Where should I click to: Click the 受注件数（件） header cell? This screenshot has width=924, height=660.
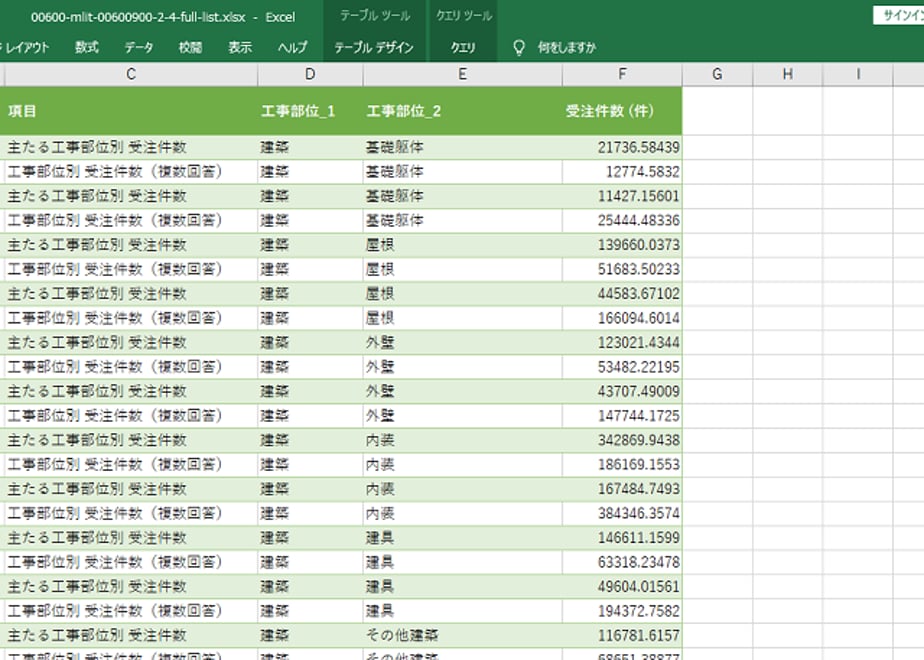coord(622,111)
